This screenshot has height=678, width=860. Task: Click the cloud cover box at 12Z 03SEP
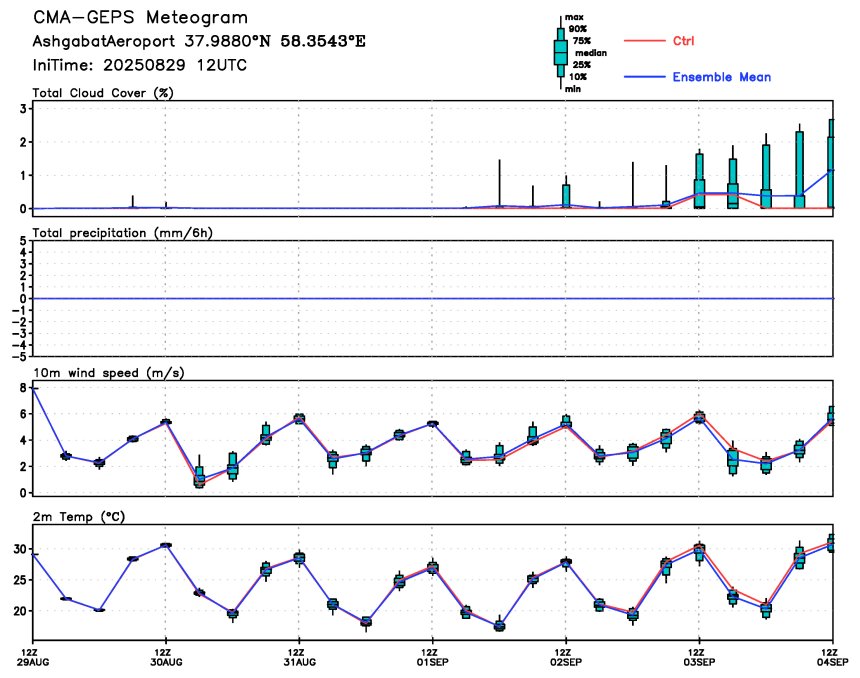point(699,181)
